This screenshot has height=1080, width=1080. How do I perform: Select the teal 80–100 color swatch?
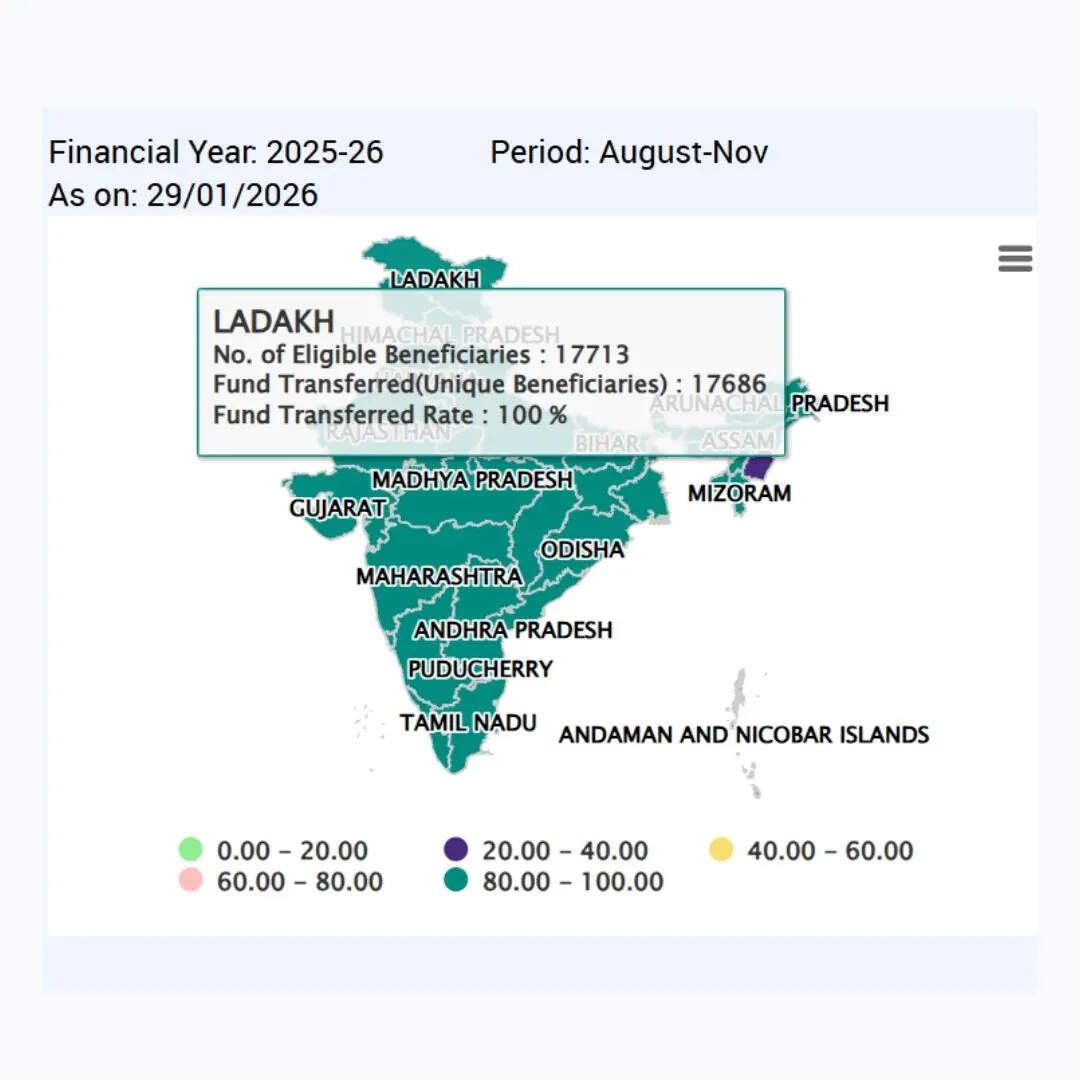456,882
